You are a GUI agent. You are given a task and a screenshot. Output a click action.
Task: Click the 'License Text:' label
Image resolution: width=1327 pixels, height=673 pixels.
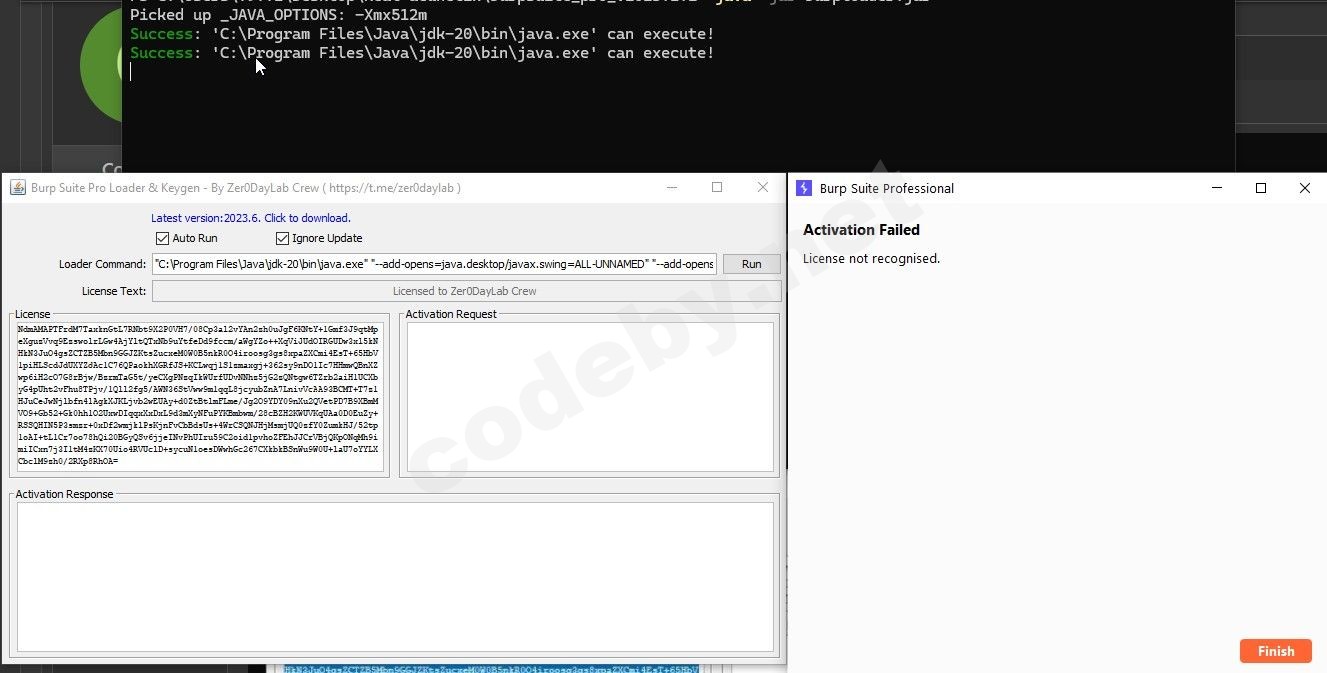[x=114, y=292]
